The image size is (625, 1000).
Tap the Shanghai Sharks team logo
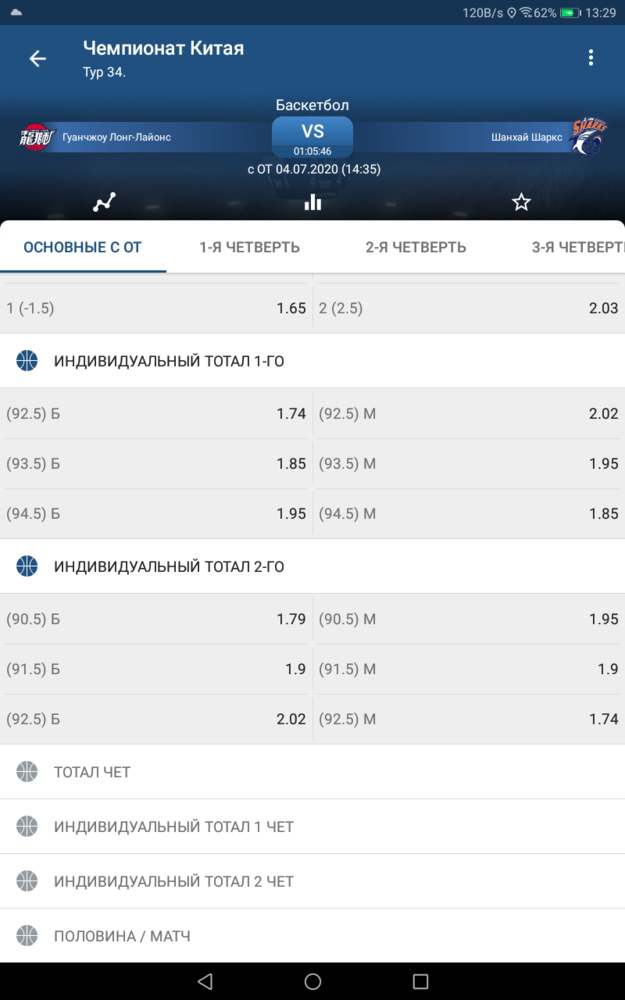click(586, 136)
